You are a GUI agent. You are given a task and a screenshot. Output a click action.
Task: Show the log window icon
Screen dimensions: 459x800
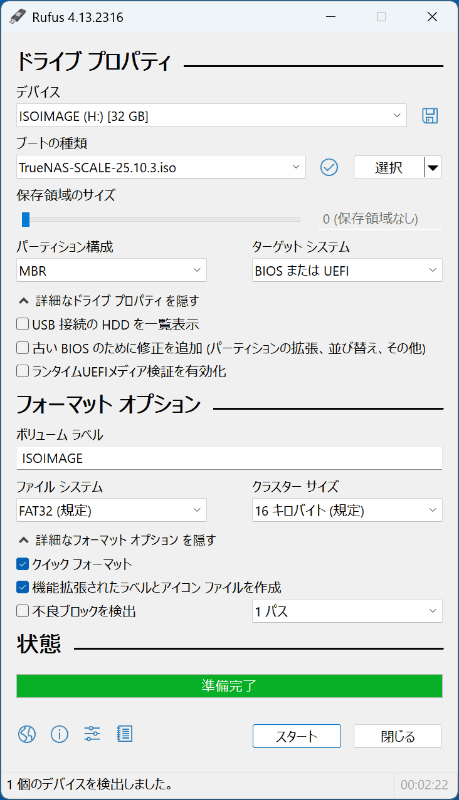[x=124, y=734]
